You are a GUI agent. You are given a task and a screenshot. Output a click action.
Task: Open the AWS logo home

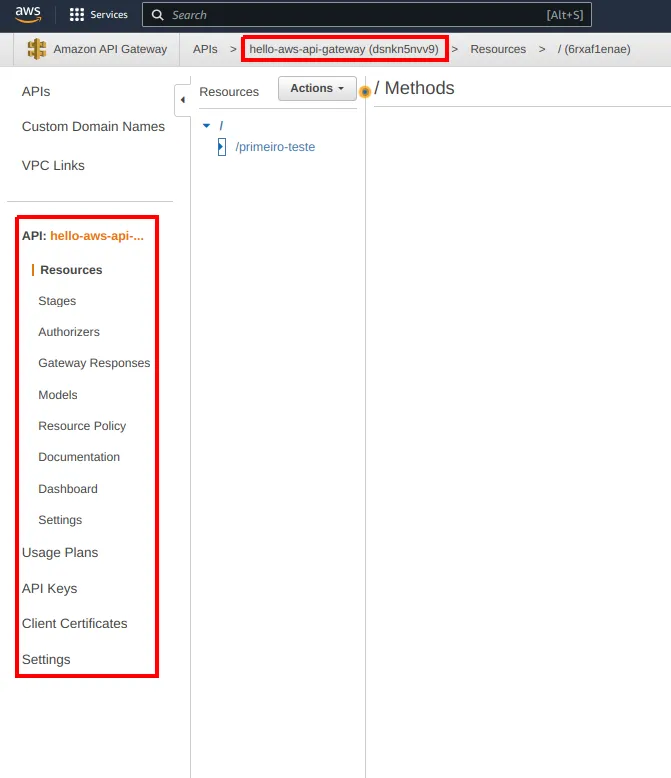coord(28,14)
